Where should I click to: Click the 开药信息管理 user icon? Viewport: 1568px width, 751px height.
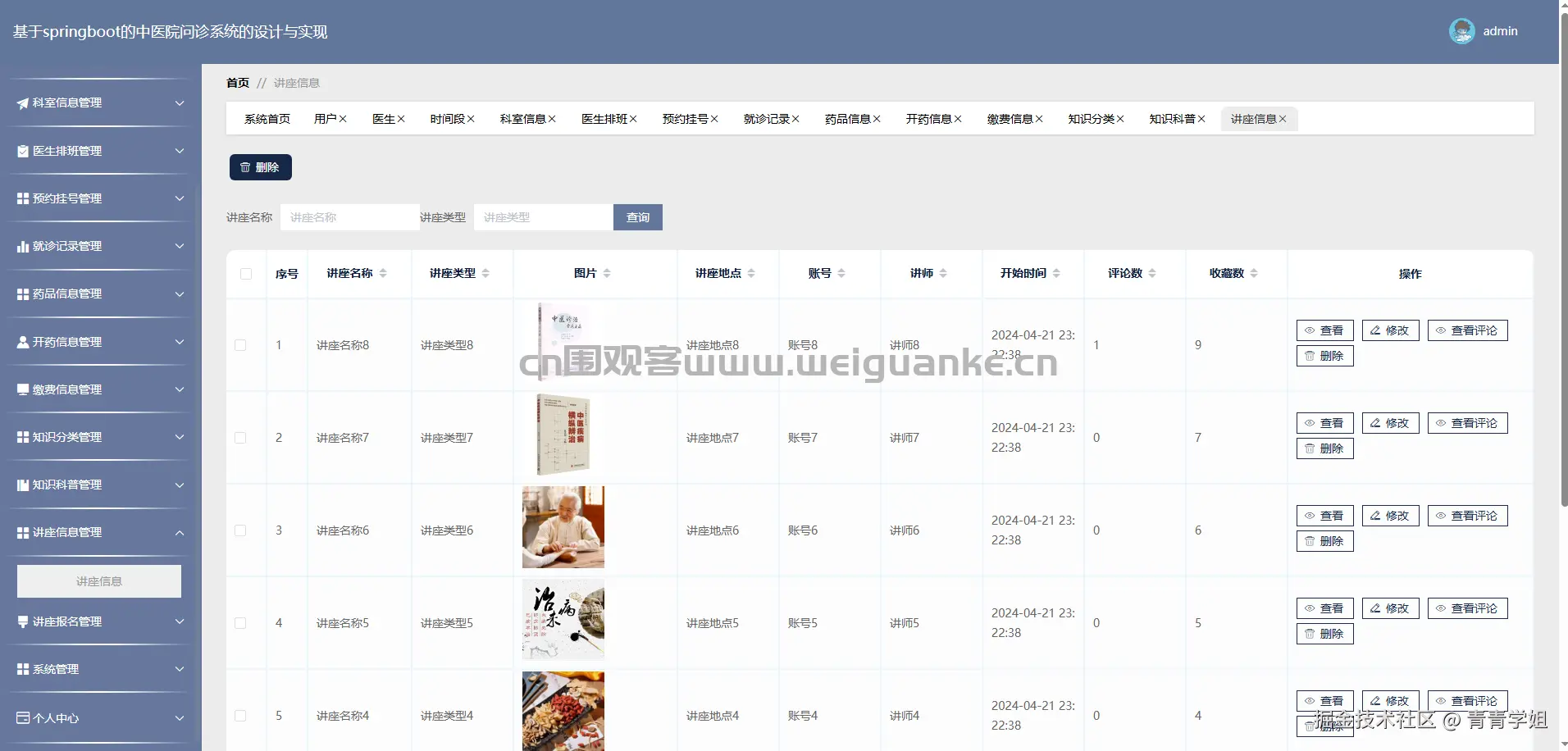[x=22, y=342]
